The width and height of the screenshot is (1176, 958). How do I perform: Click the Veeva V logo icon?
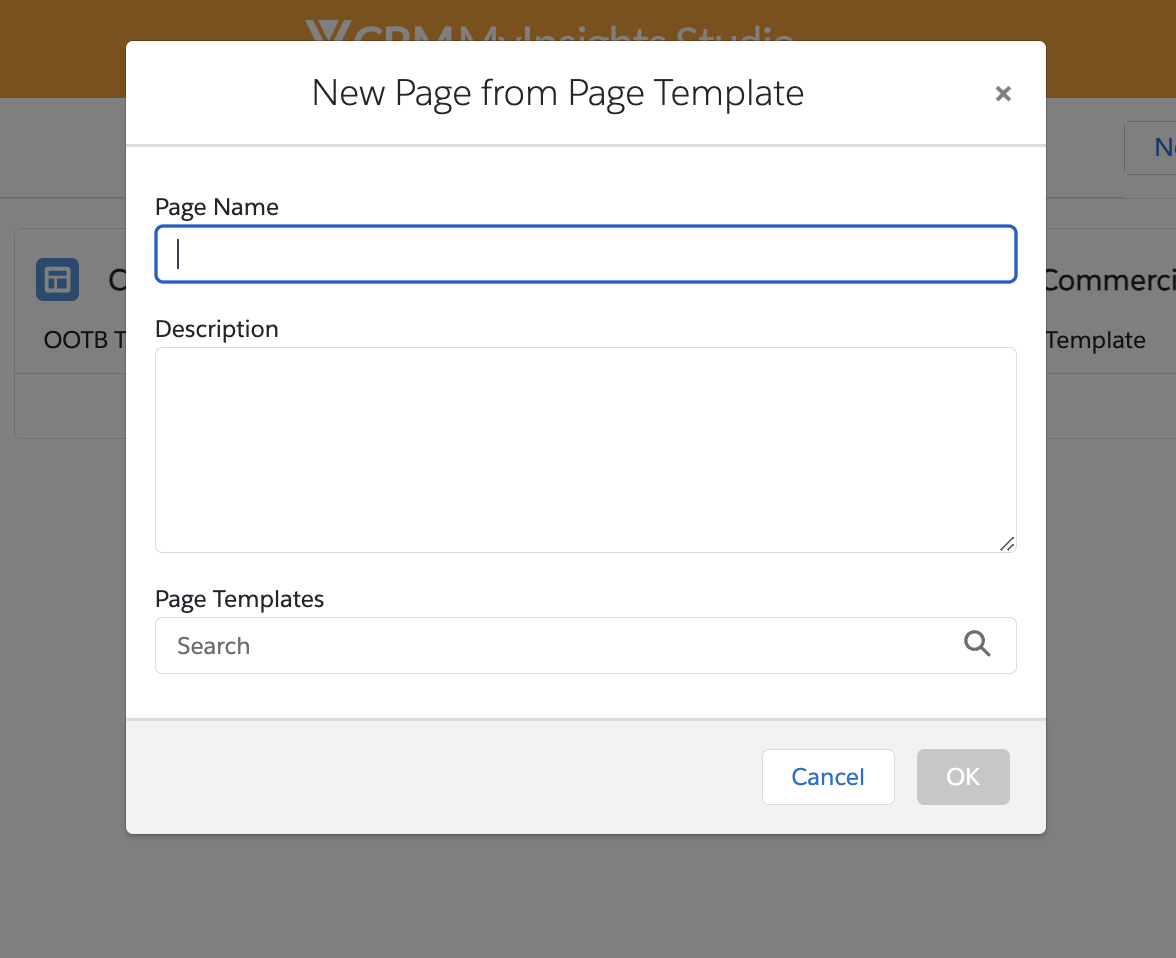325,33
